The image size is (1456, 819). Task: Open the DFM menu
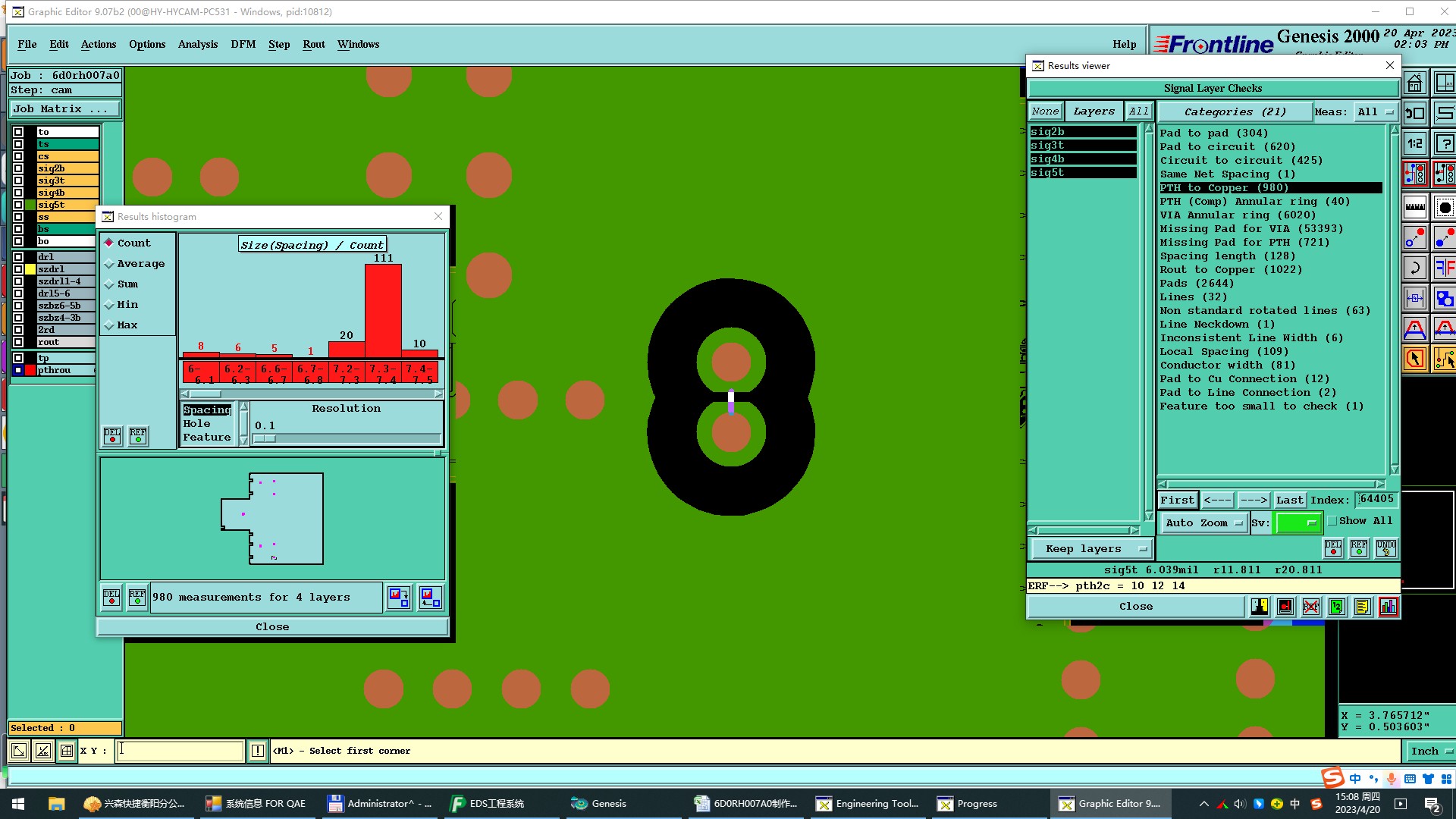[x=243, y=45]
